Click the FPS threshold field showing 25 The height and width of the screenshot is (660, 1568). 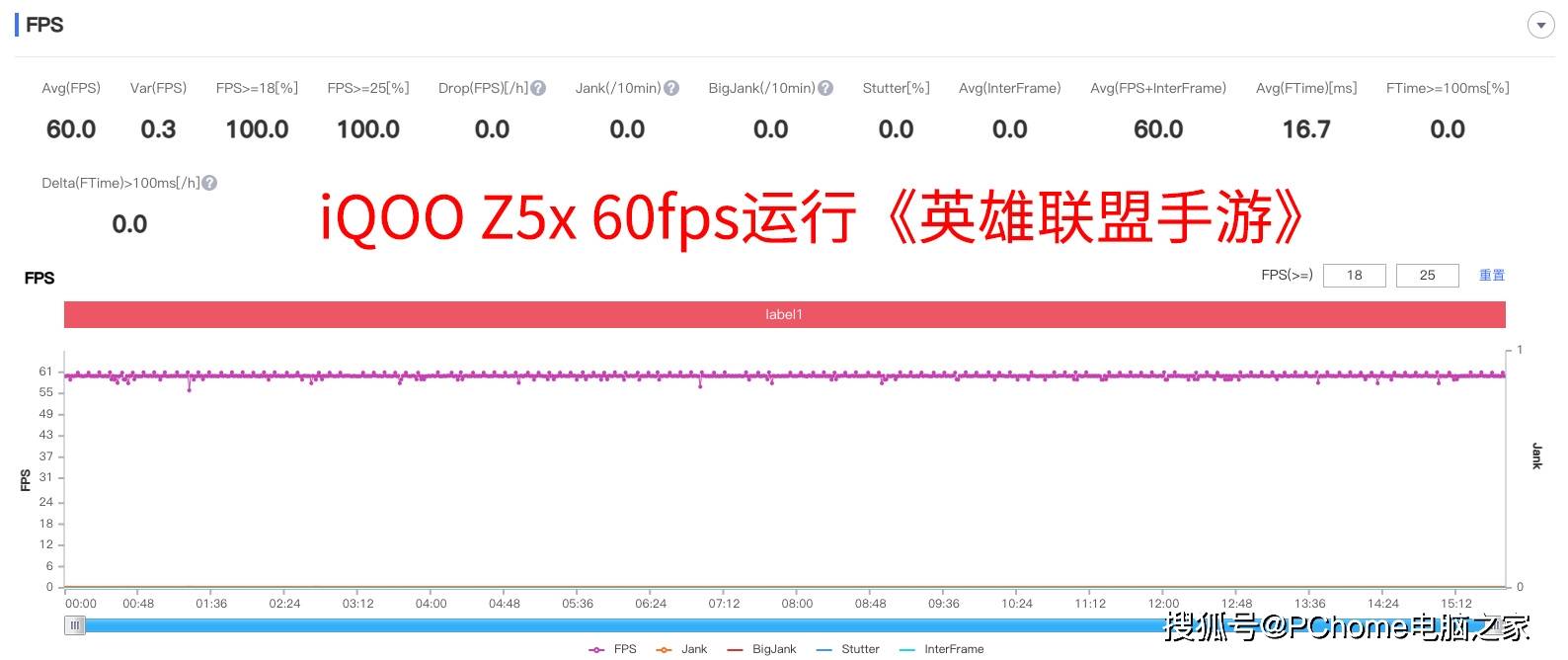[1427, 275]
